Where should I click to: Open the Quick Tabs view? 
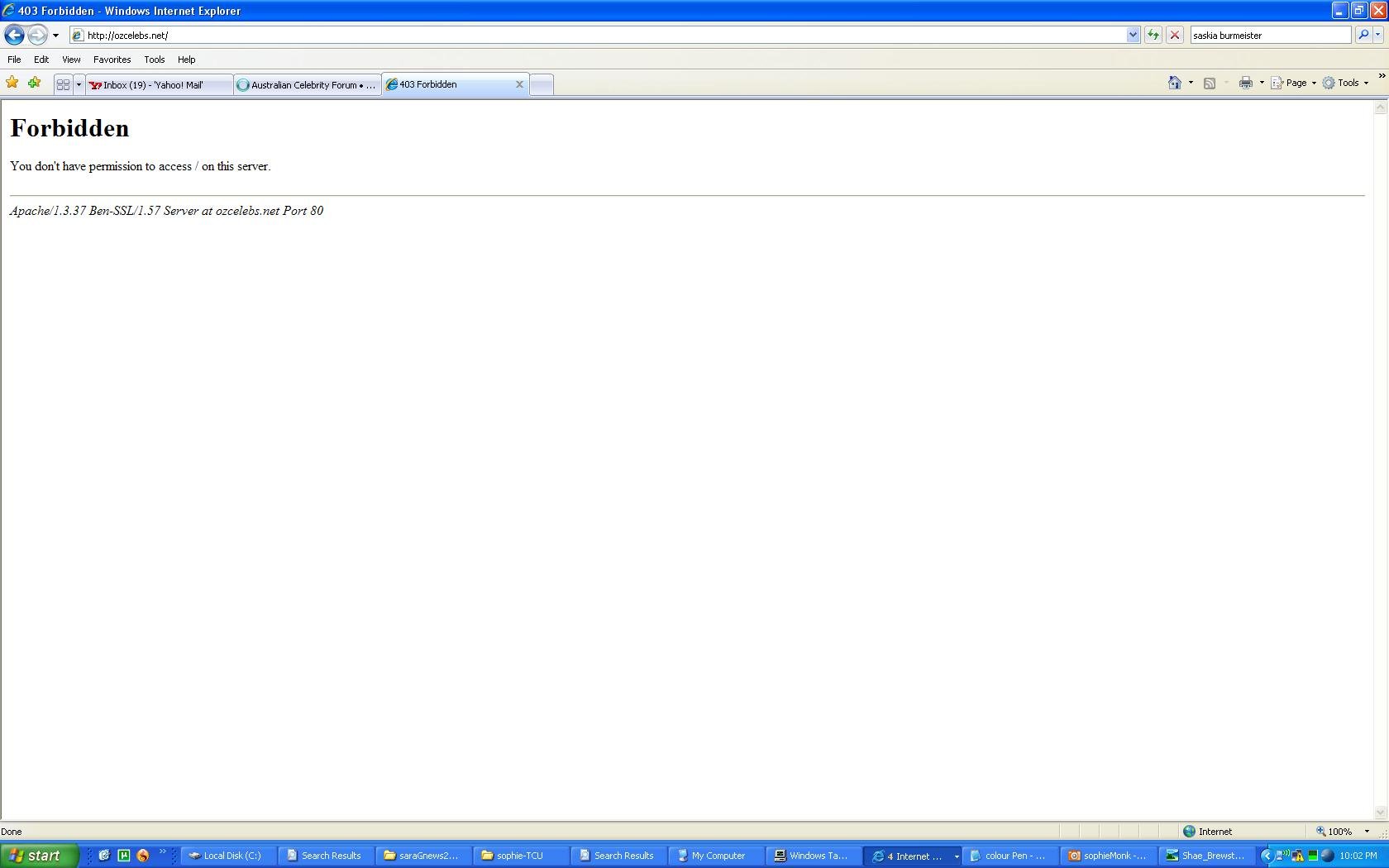63,84
